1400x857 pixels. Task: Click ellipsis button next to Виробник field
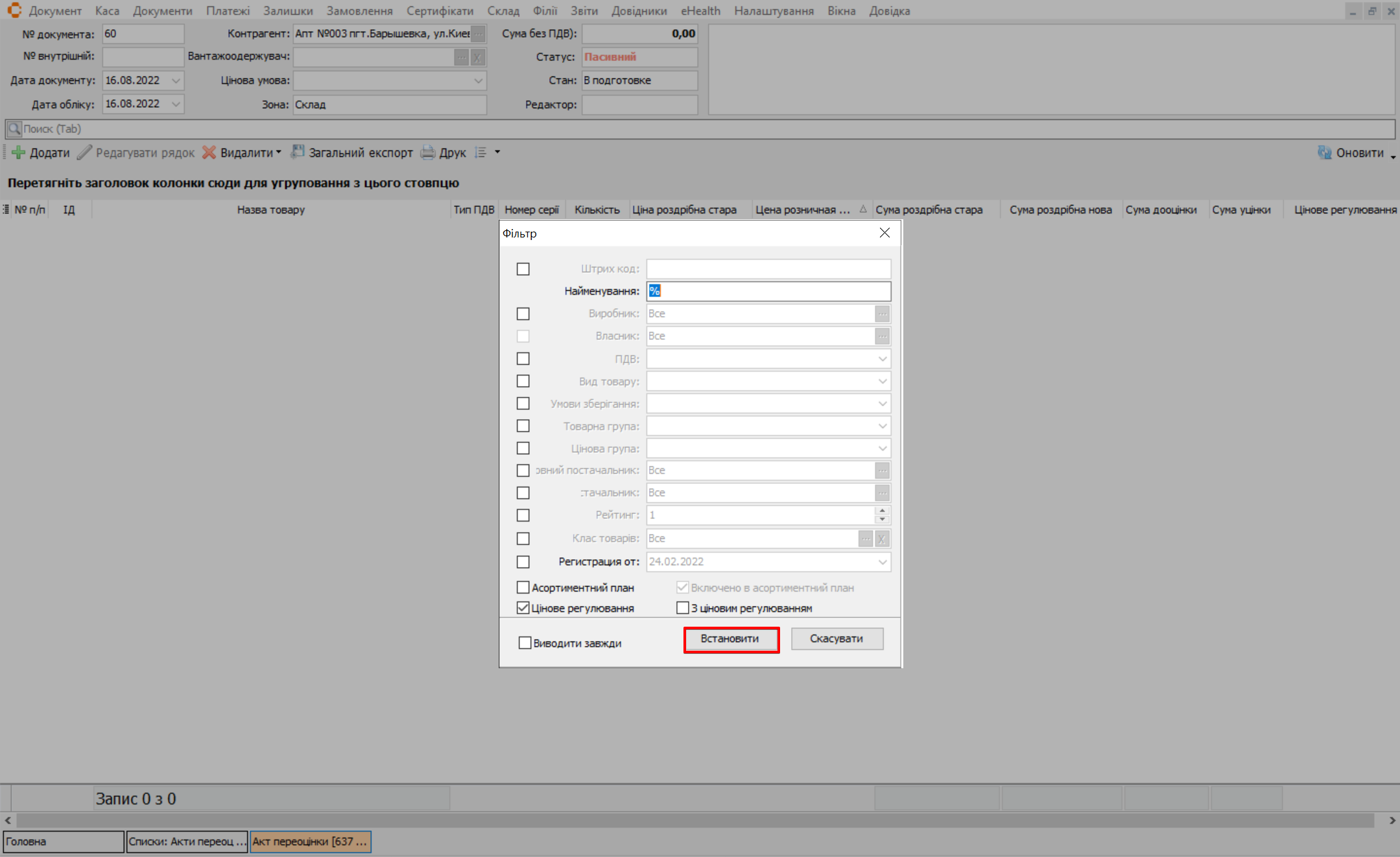[x=882, y=314]
